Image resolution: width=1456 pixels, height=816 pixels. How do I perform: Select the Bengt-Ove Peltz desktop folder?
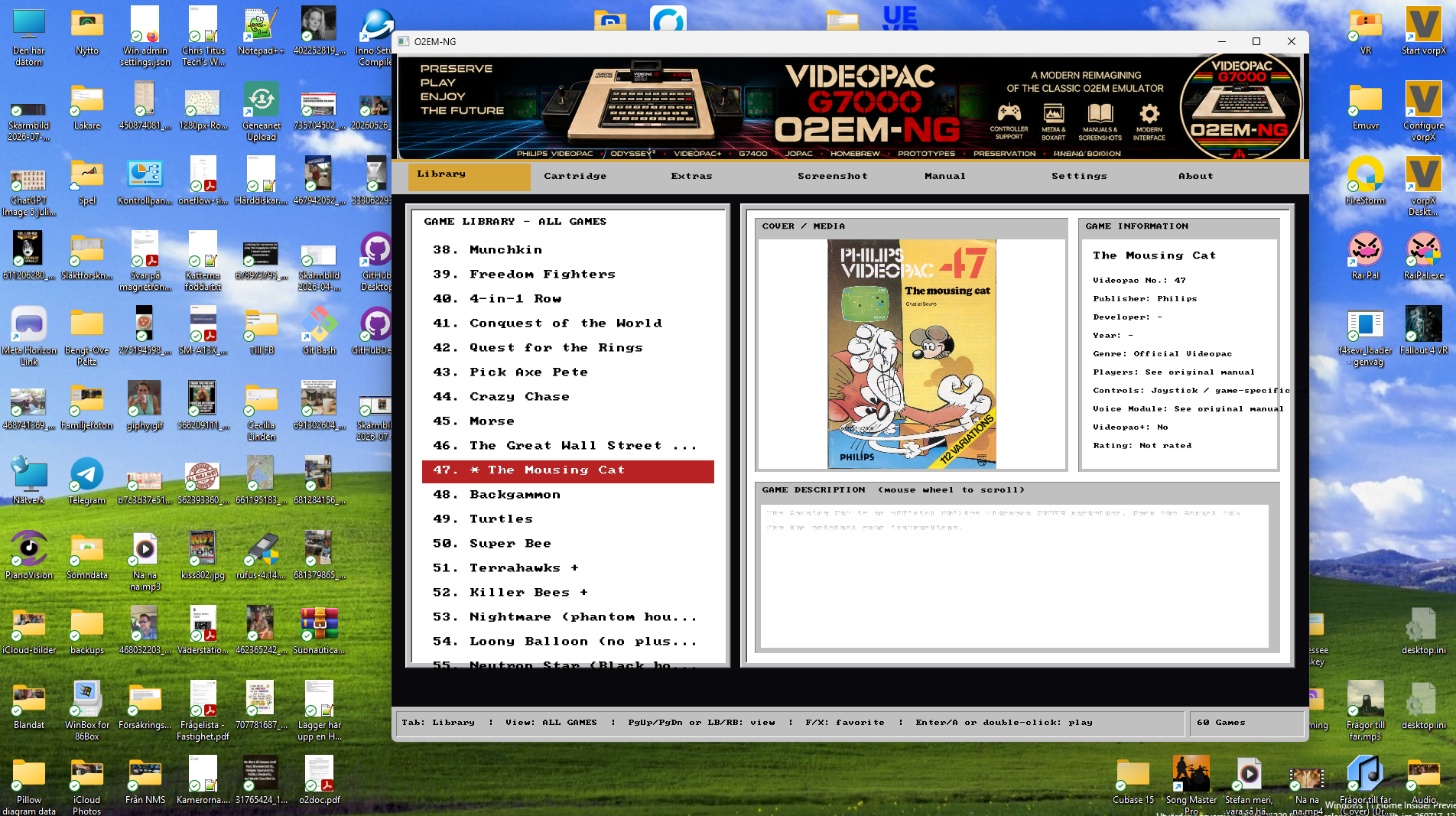(x=87, y=337)
